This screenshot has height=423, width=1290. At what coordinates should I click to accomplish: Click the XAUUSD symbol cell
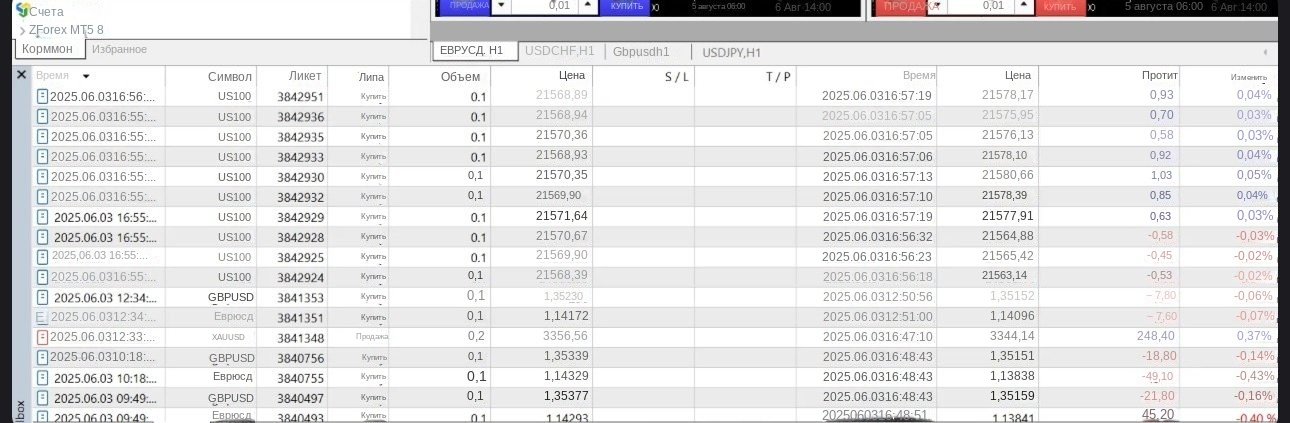click(x=228, y=337)
